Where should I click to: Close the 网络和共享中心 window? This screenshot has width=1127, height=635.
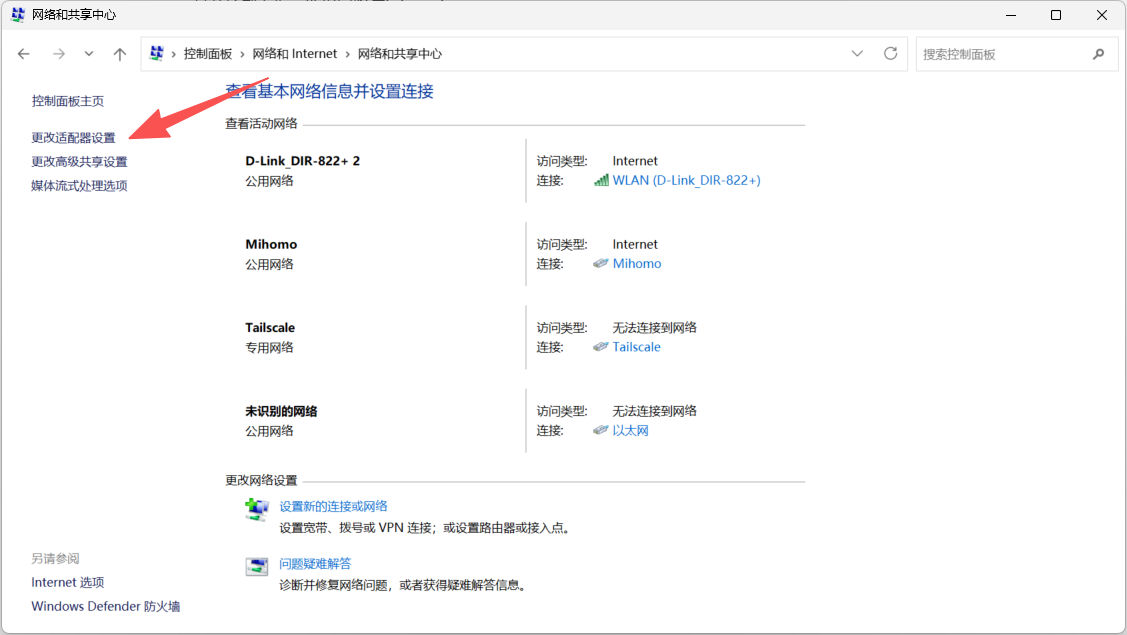[x=1102, y=15]
